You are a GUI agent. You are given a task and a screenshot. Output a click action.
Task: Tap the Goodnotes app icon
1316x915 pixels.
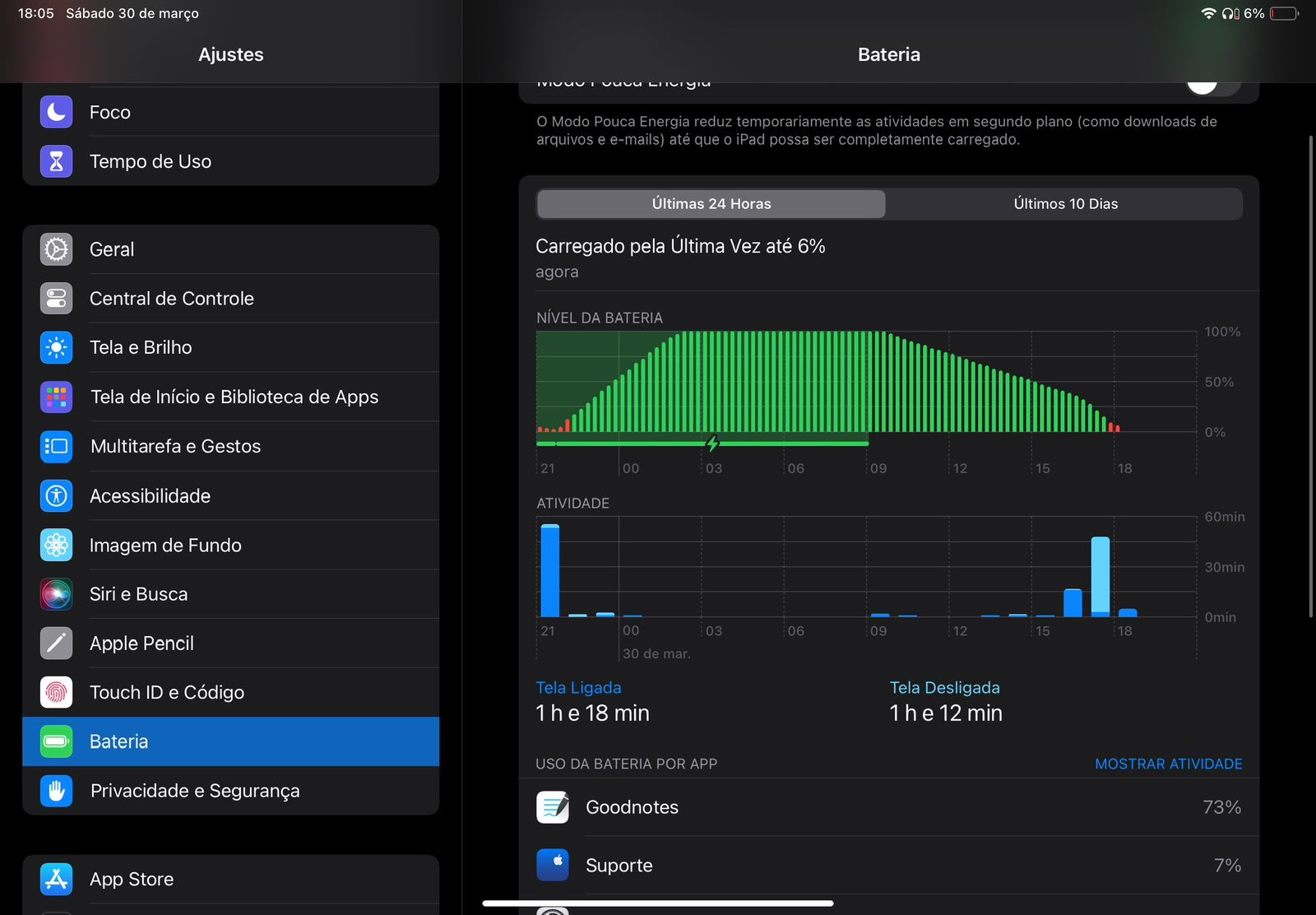click(x=553, y=807)
